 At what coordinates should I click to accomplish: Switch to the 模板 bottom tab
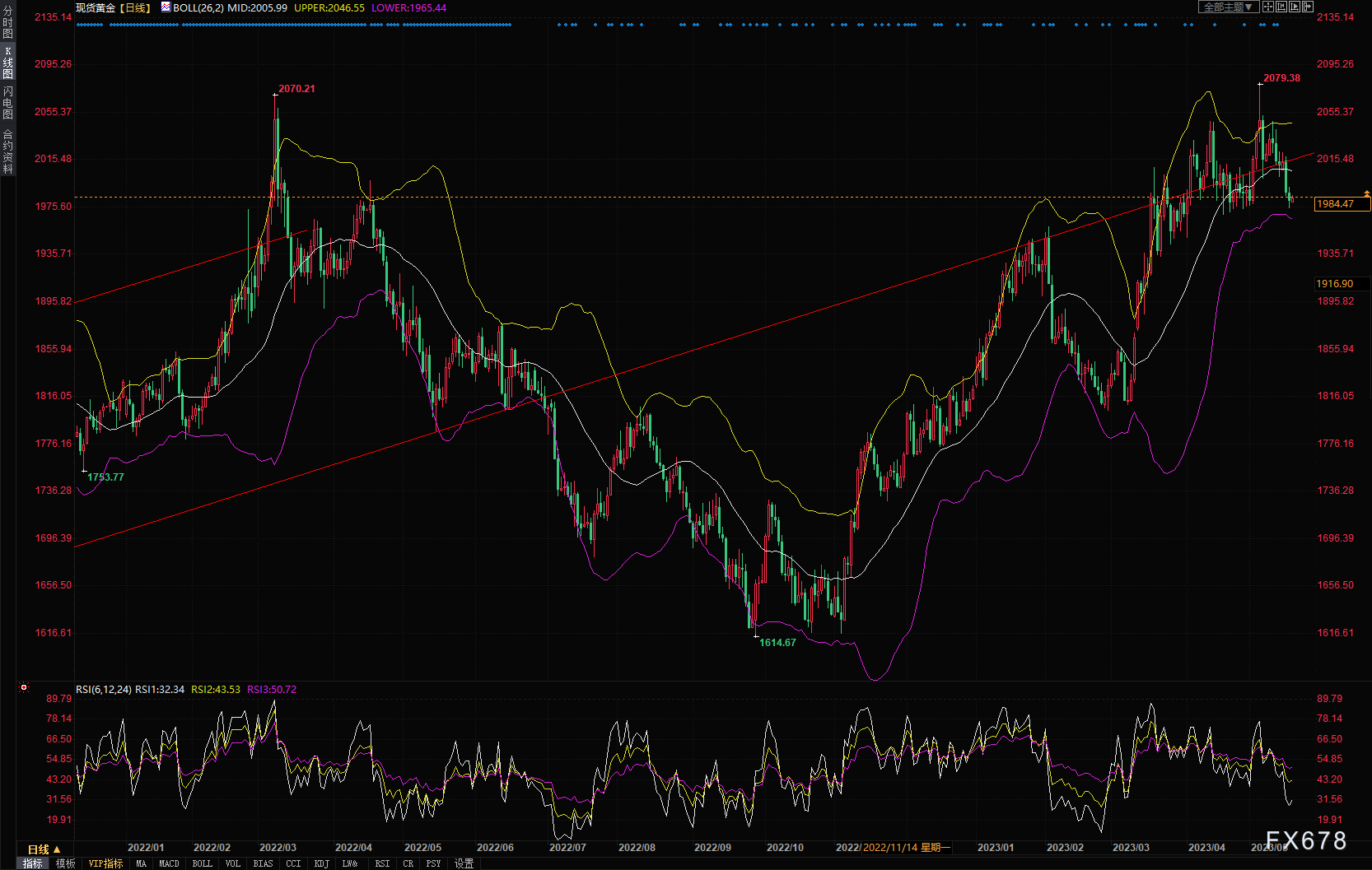pos(65,863)
